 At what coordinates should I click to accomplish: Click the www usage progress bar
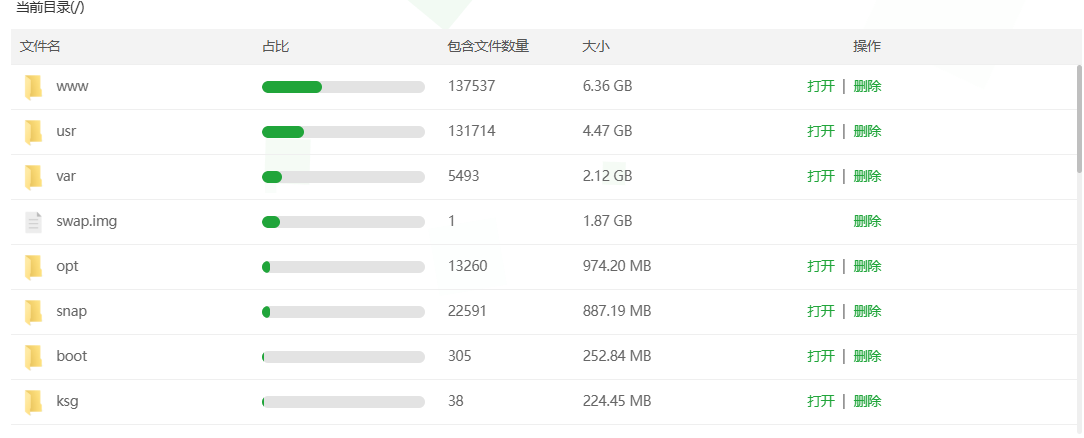(x=343, y=87)
